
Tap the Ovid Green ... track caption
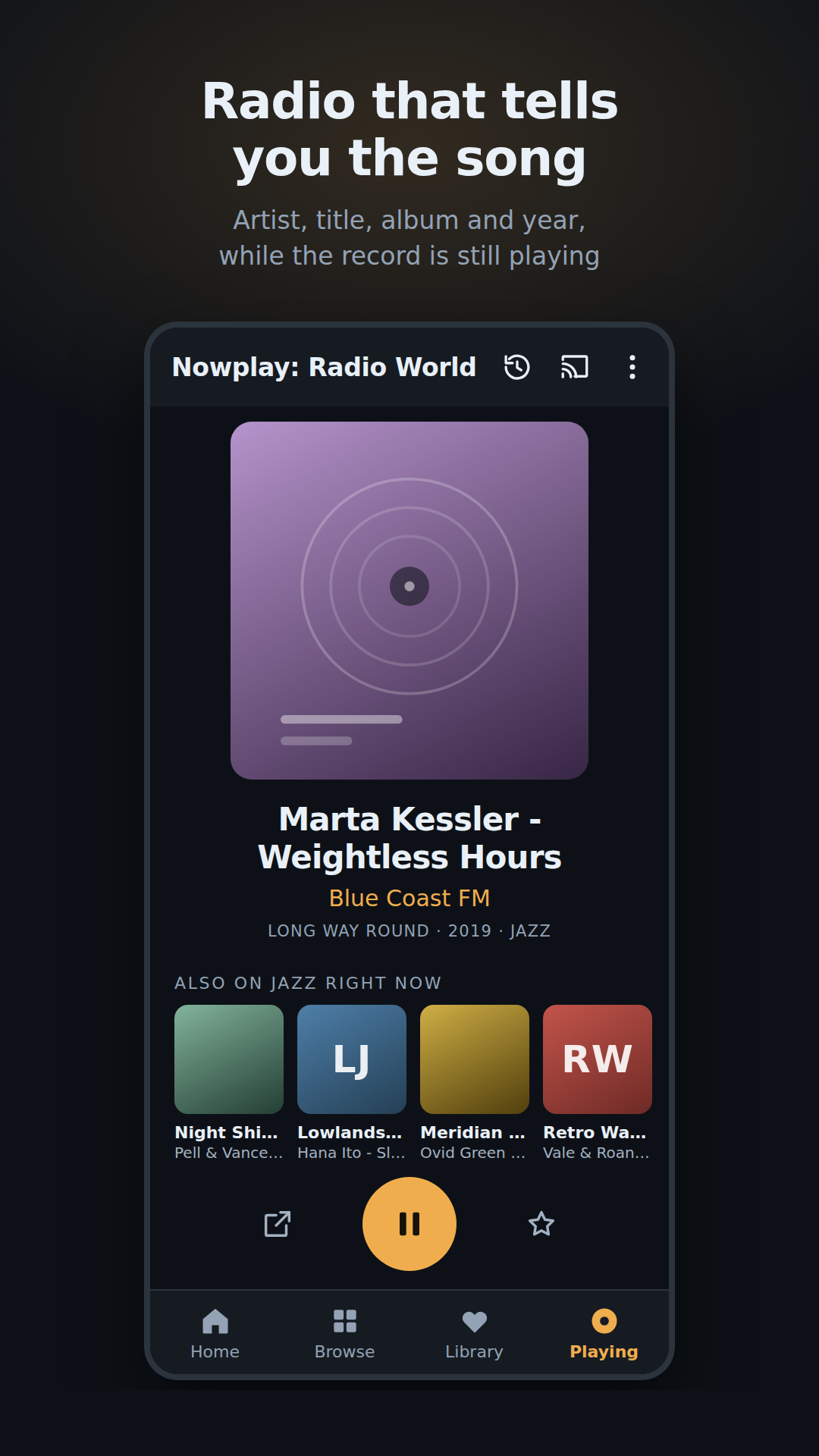473,1153
